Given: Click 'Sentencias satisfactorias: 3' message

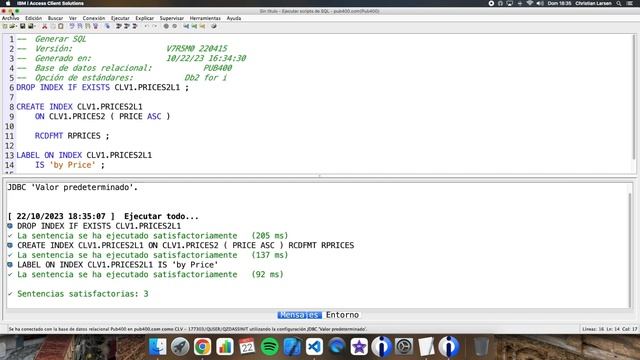Looking at the screenshot, I should click(82, 294).
